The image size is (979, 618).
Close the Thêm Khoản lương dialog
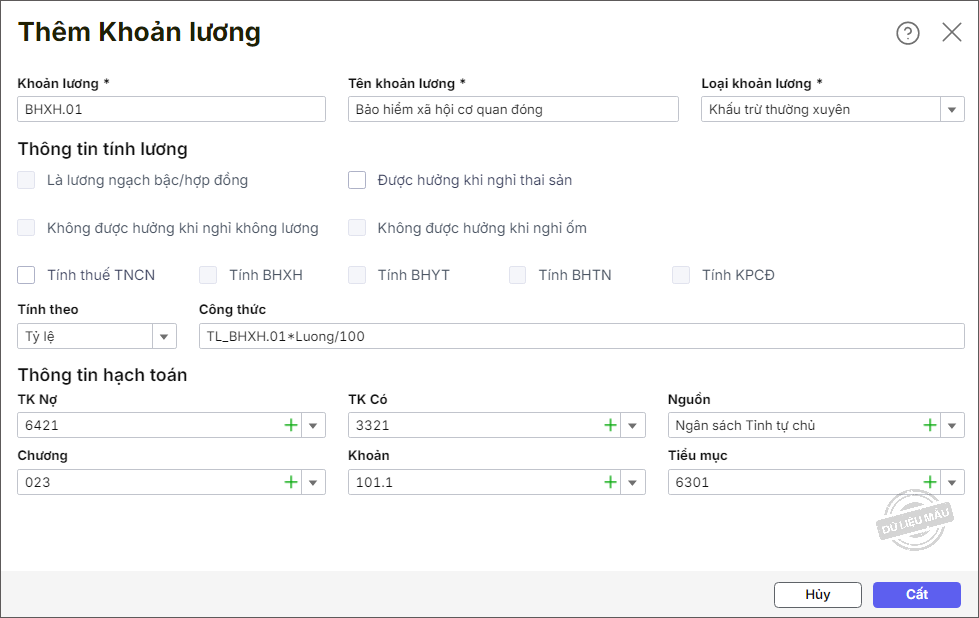tap(952, 33)
